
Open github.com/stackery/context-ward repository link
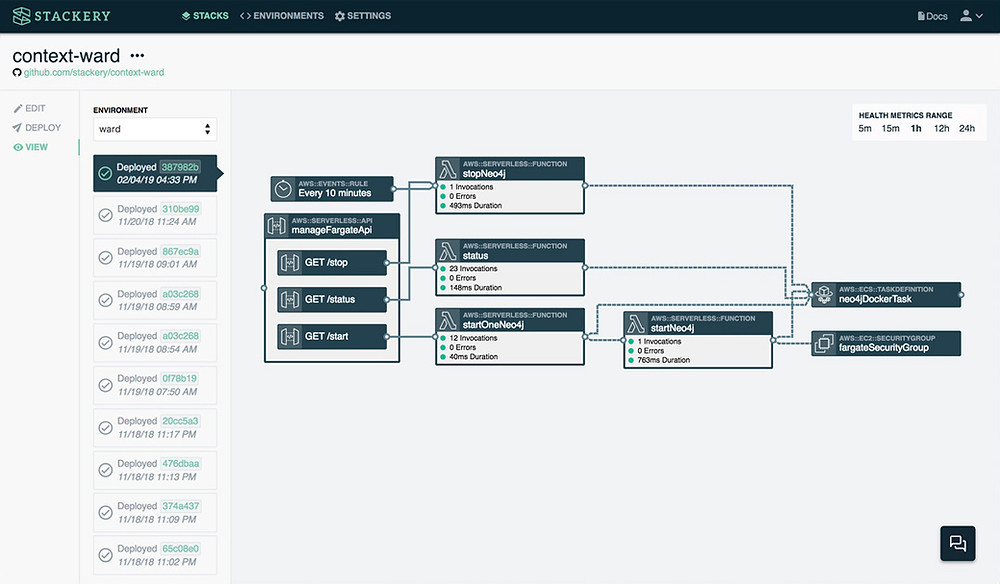tap(94, 73)
